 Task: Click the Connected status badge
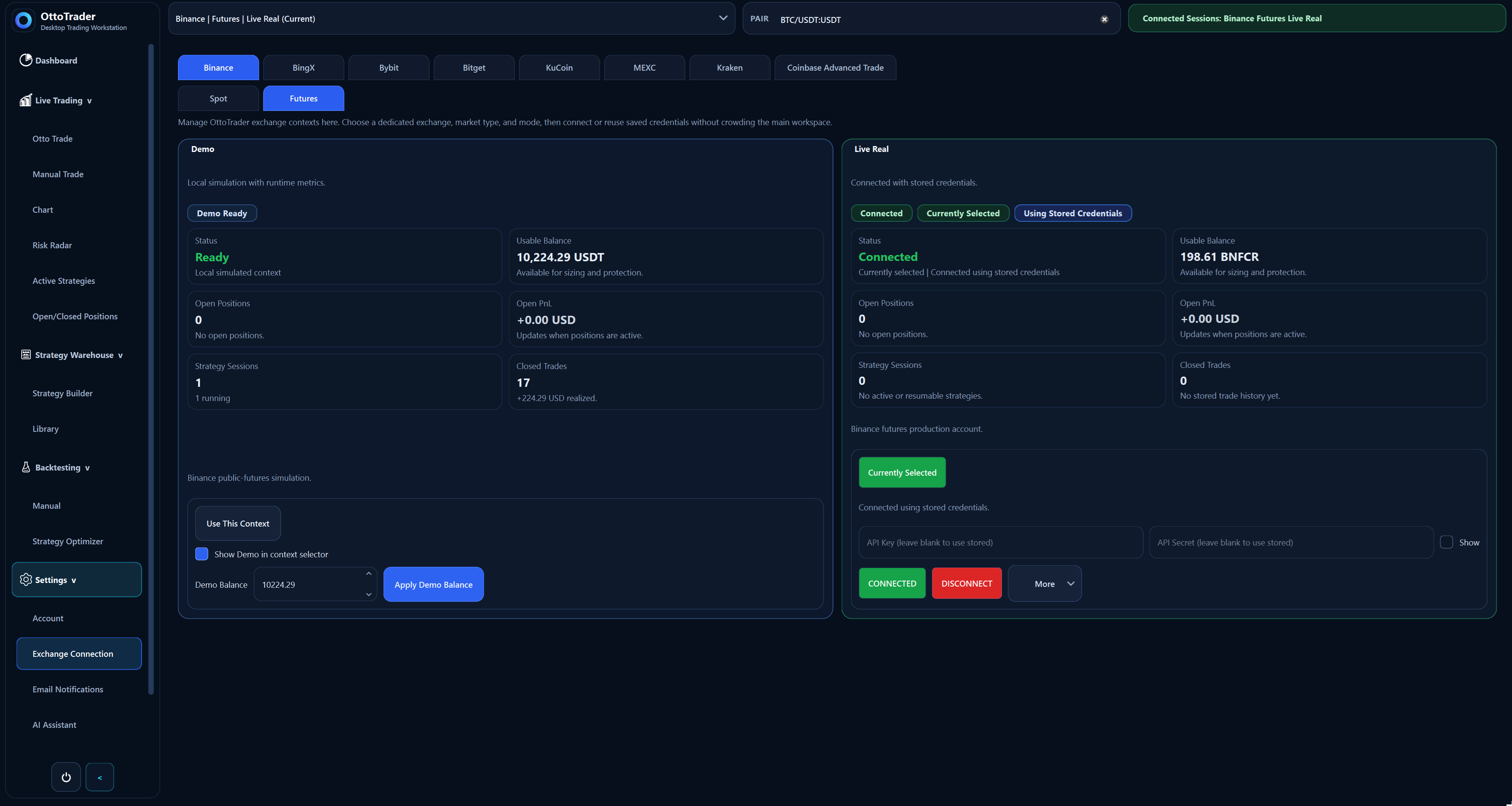coord(881,213)
